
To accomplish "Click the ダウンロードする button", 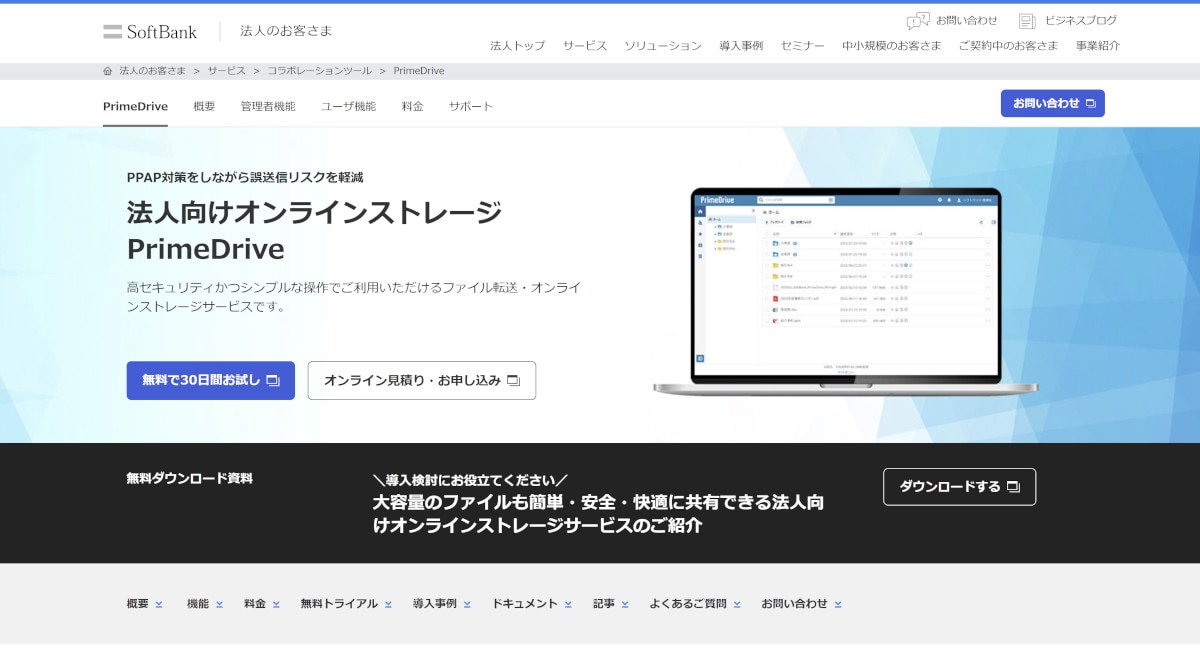I will click(959, 487).
